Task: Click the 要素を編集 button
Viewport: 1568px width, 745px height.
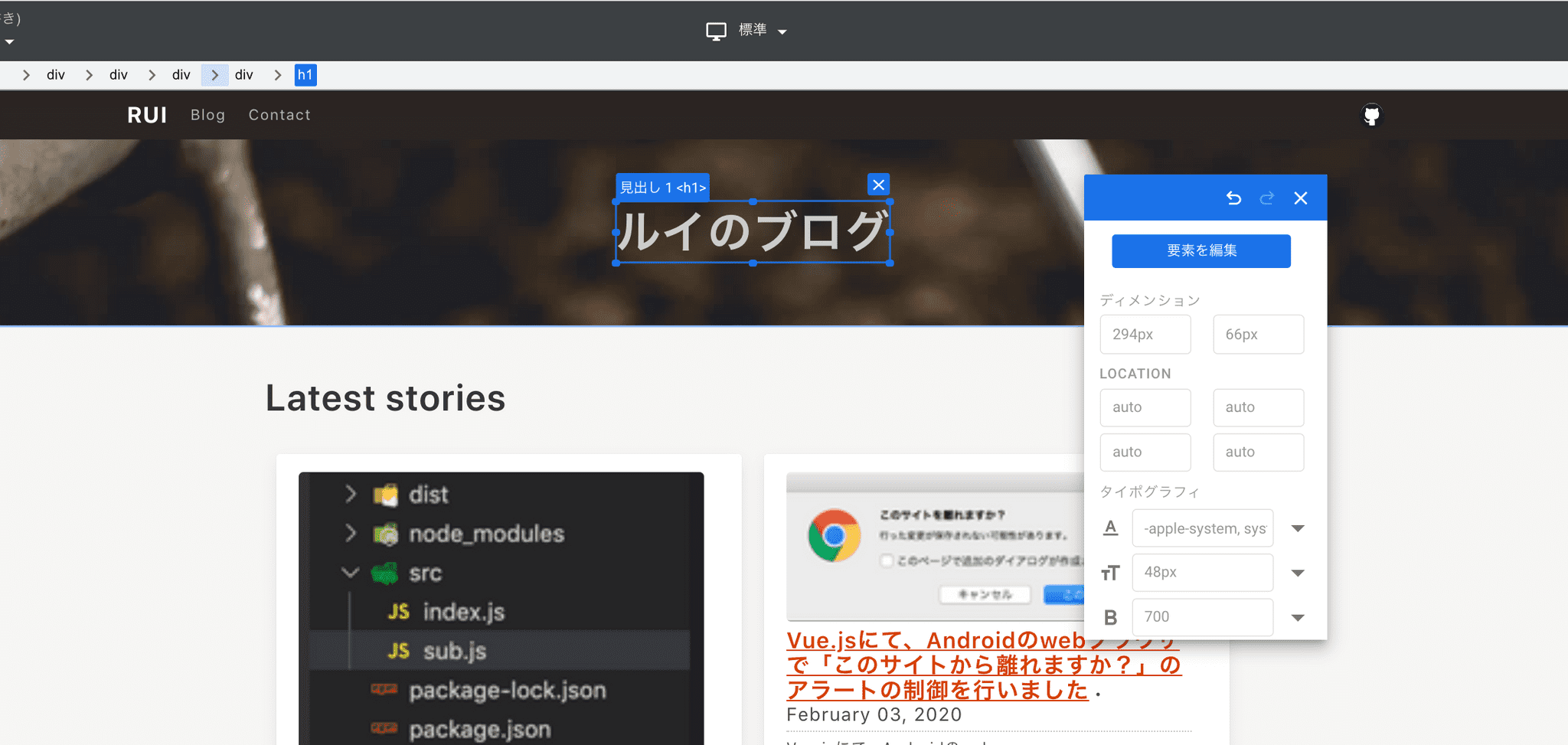Action: [1201, 251]
